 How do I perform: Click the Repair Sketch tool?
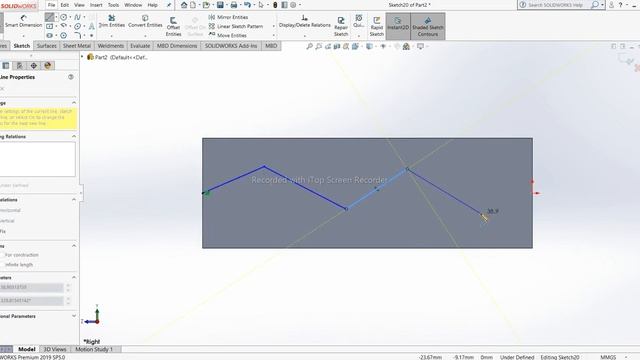341,27
